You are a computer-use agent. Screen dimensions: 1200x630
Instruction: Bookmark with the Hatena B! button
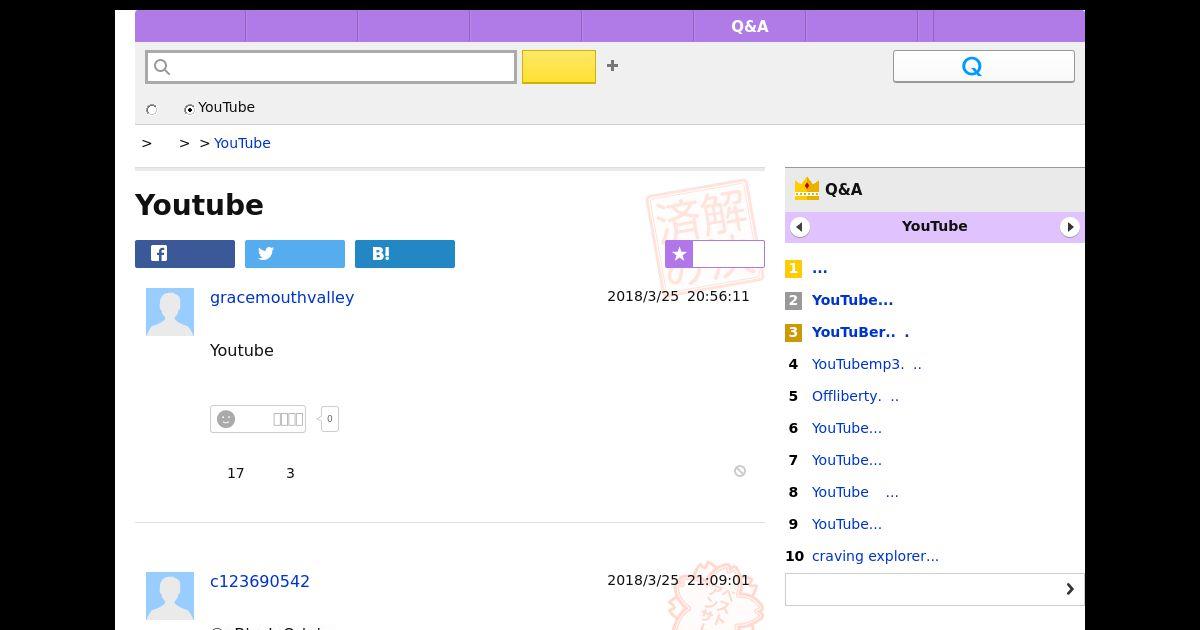point(405,254)
